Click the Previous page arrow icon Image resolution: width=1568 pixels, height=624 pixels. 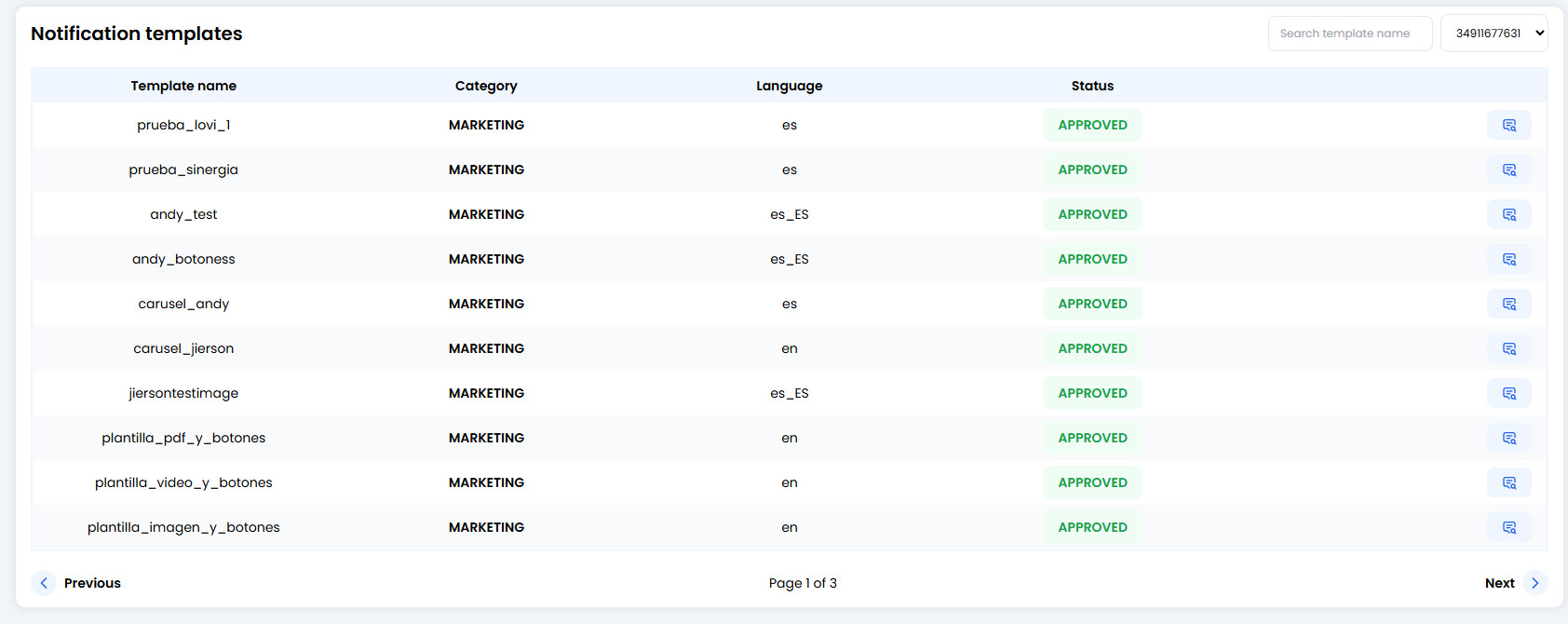(44, 583)
